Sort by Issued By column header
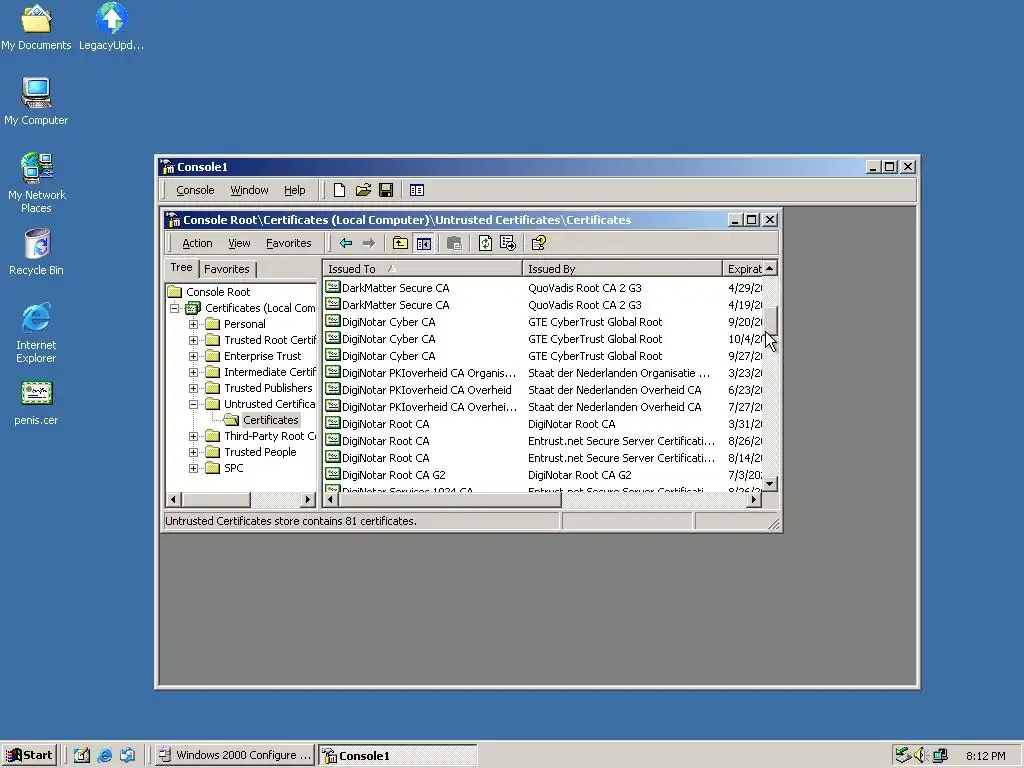This screenshot has height=768, width=1024. click(x=622, y=268)
